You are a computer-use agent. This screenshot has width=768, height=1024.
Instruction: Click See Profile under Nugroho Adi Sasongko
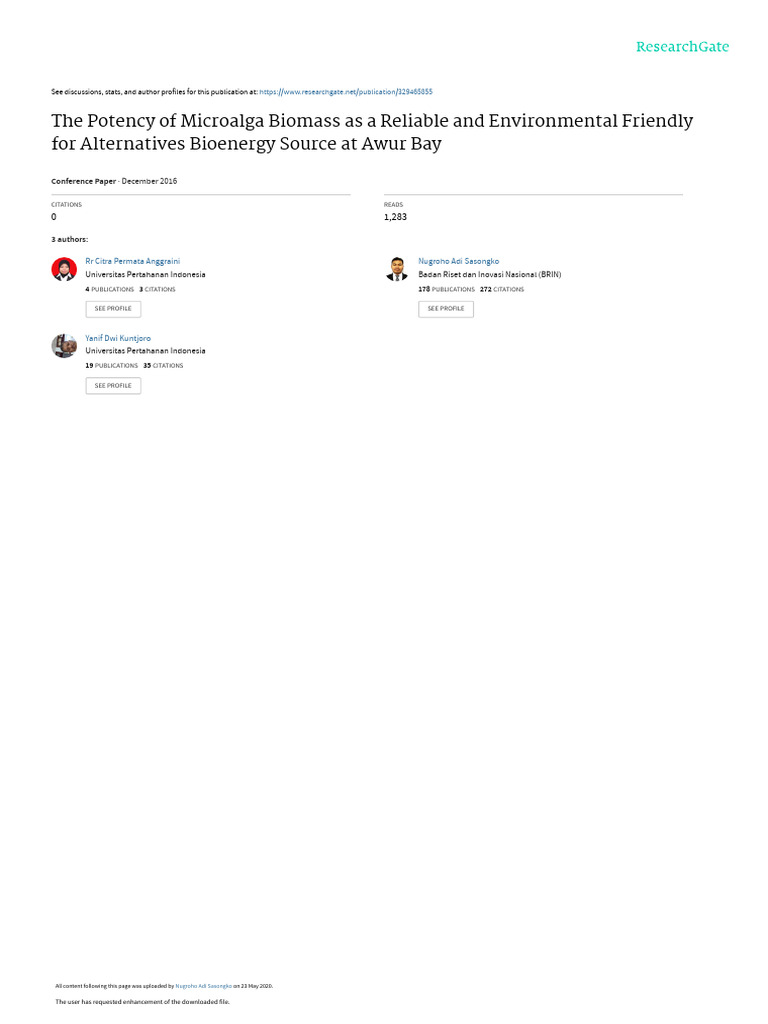(446, 309)
